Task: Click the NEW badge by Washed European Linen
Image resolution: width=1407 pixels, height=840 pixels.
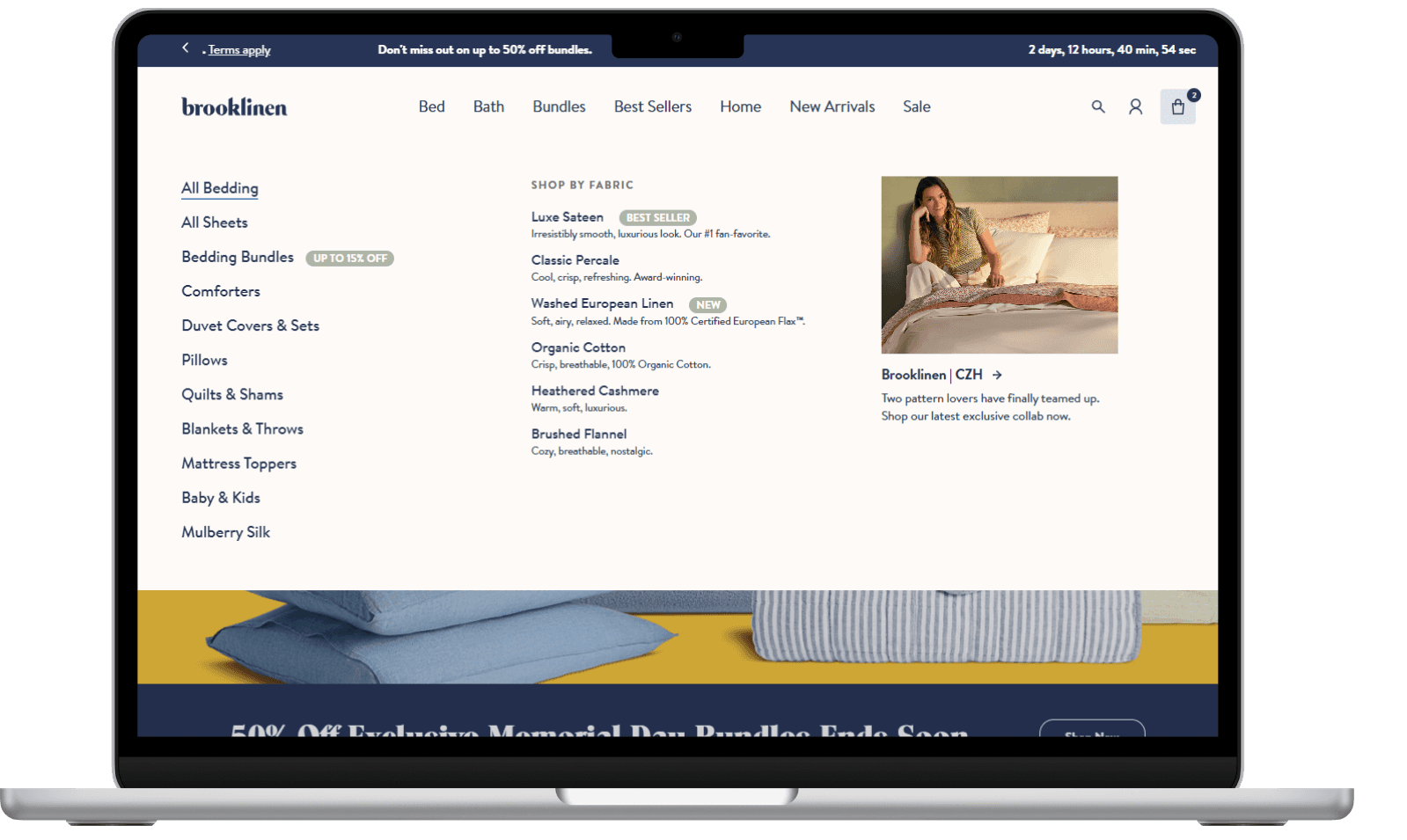Action: coord(708,305)
